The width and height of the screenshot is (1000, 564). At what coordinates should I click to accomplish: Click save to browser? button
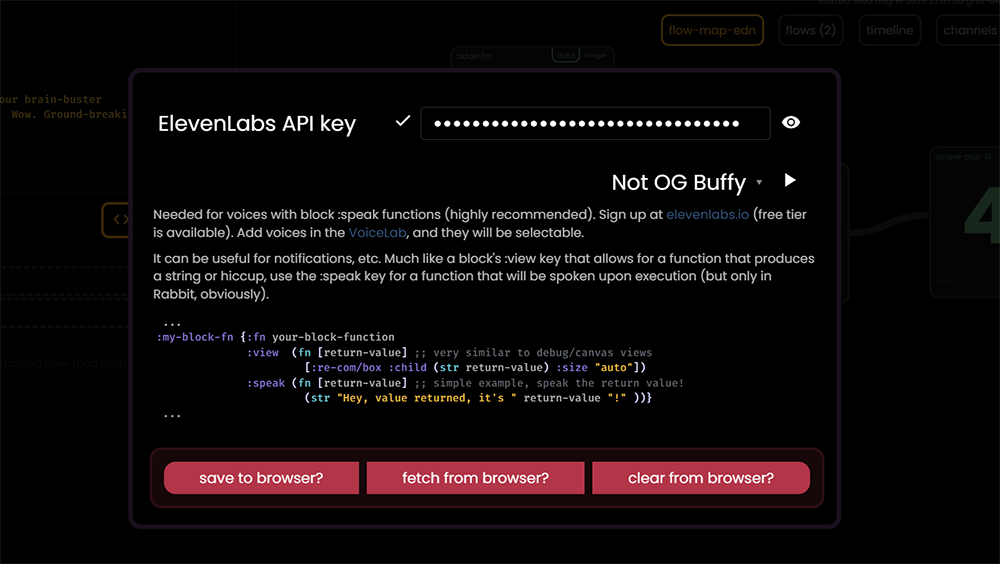(x=261, y=478)
